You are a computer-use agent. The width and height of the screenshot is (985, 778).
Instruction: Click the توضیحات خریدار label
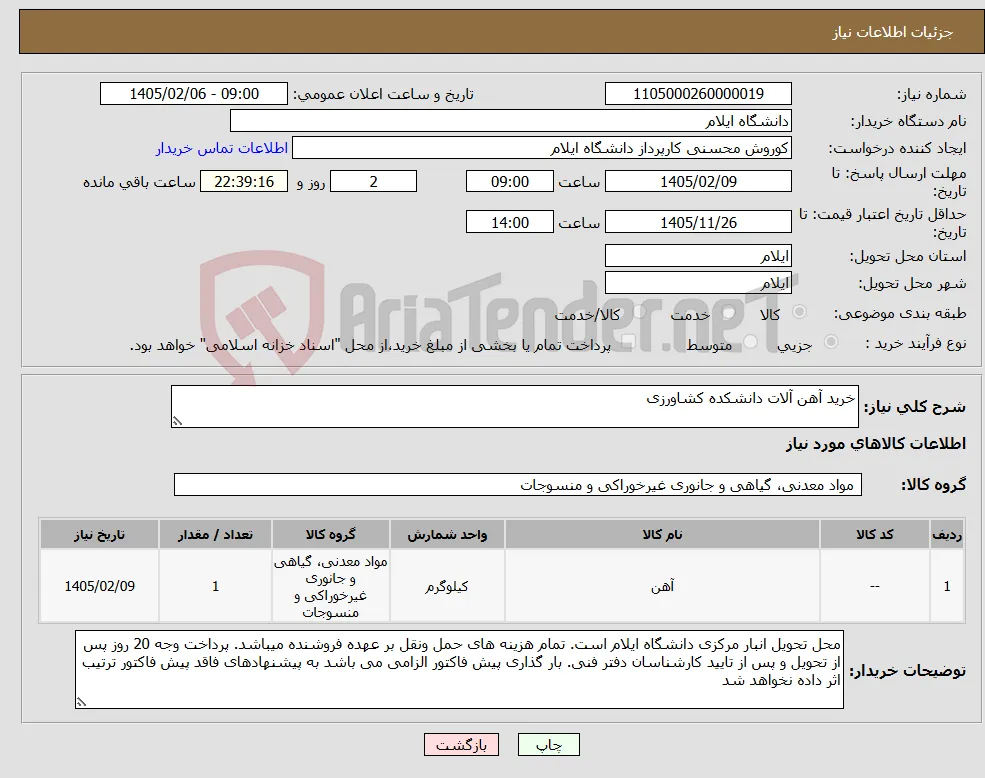click(x=907, y=671)
